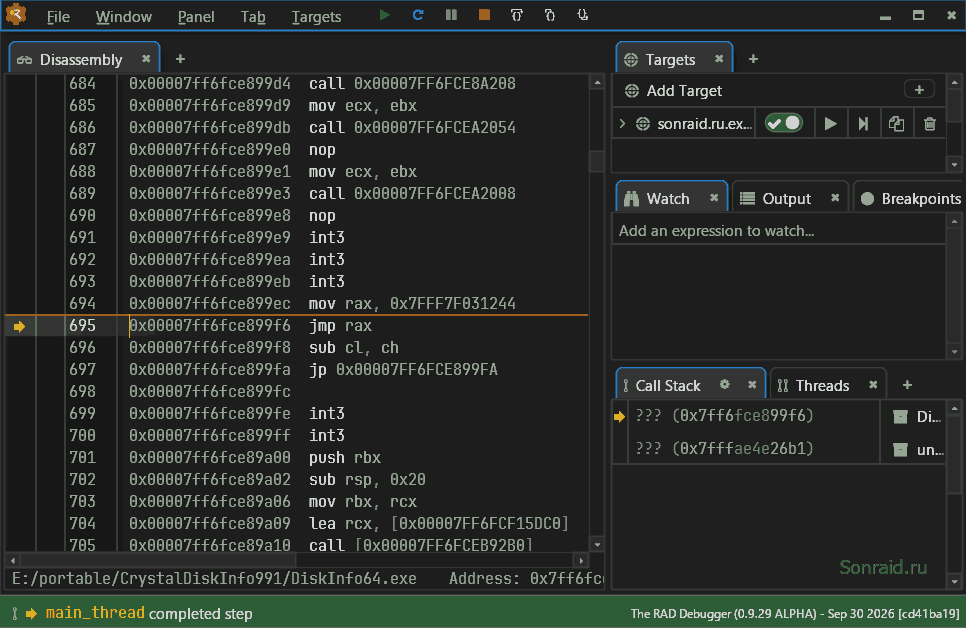The width and height of the screenshot is (966, 628).
Task: Open the Tab menu
Action: (253, 17)
